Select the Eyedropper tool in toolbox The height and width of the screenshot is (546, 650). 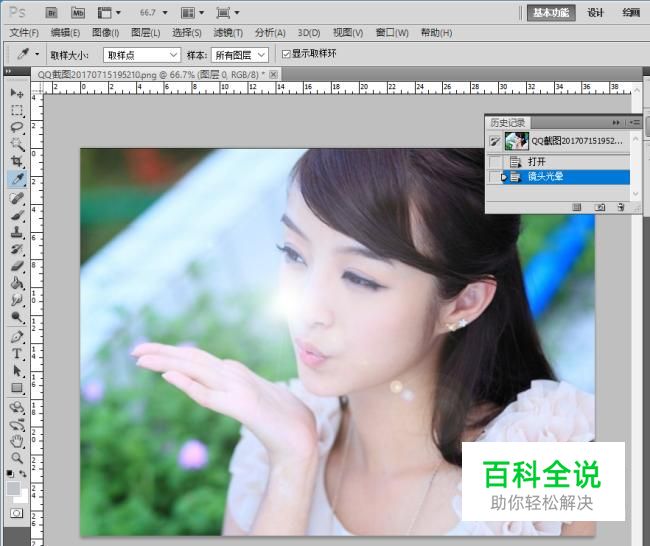click(x=17, y=179)
